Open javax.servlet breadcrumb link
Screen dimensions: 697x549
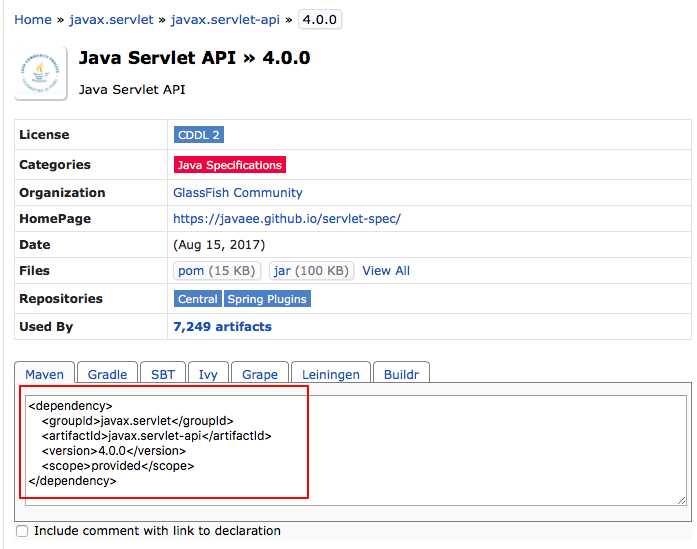tap(111, 20)
